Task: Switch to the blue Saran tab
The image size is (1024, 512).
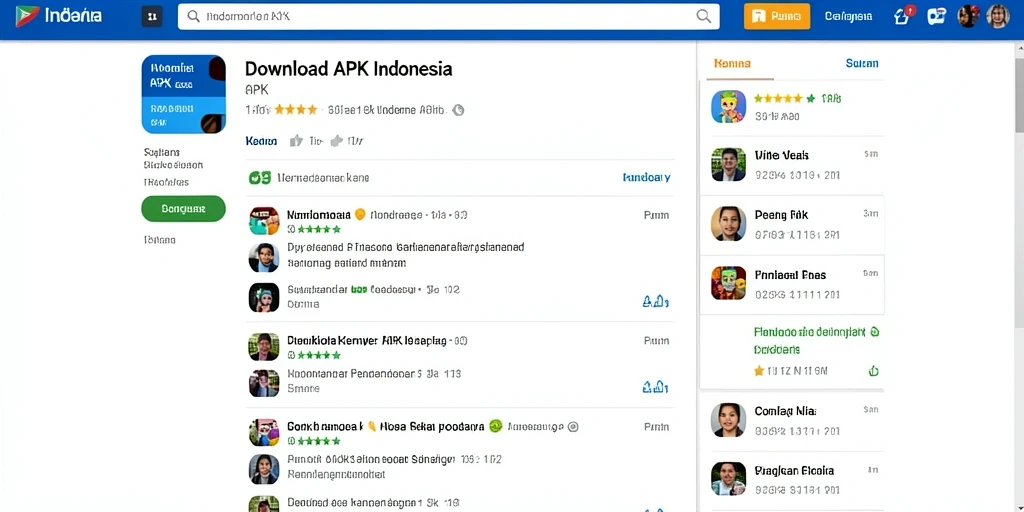Action: coord(862,63)
